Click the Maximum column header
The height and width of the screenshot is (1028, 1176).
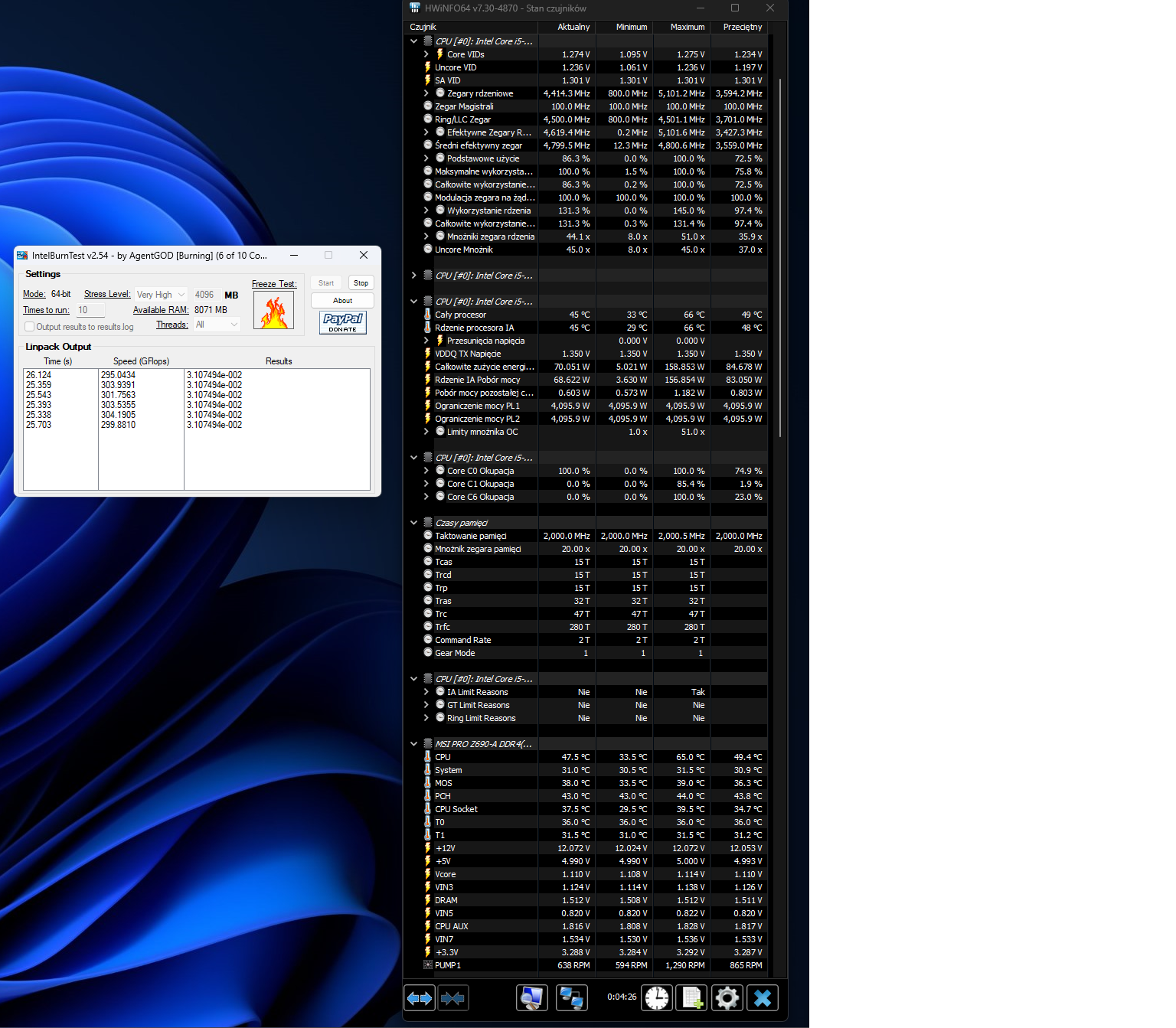click(688, 27)
